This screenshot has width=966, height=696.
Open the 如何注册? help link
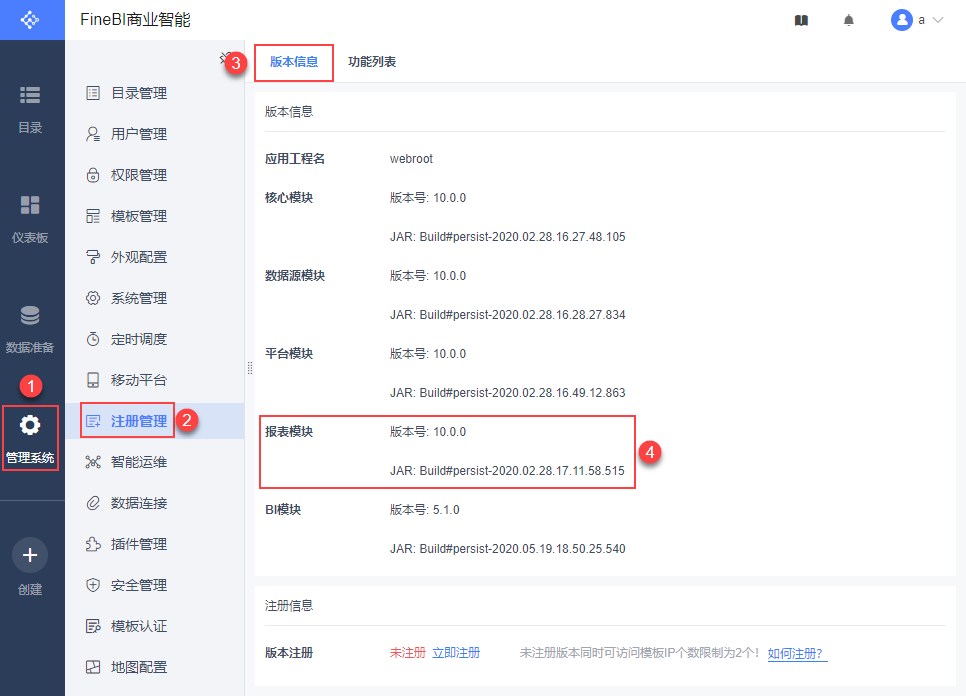(797, 654)
